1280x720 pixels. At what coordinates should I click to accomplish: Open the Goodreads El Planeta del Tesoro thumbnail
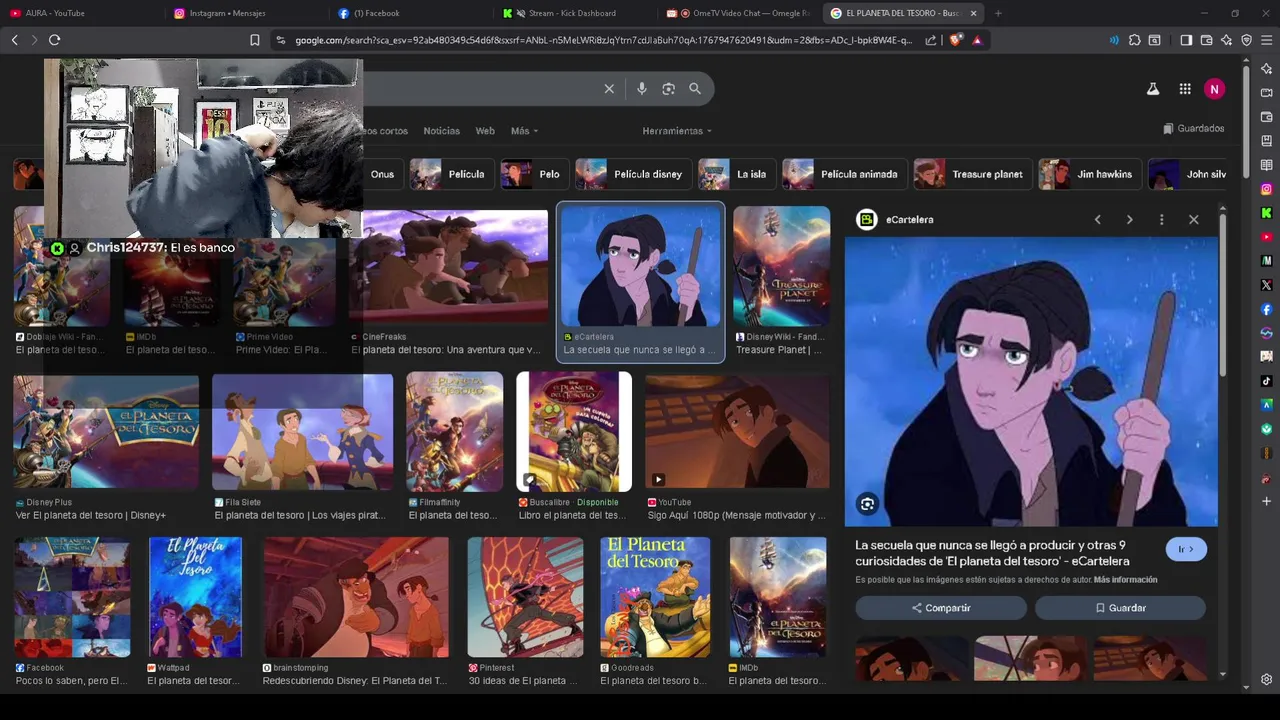[x=655, y=597]
